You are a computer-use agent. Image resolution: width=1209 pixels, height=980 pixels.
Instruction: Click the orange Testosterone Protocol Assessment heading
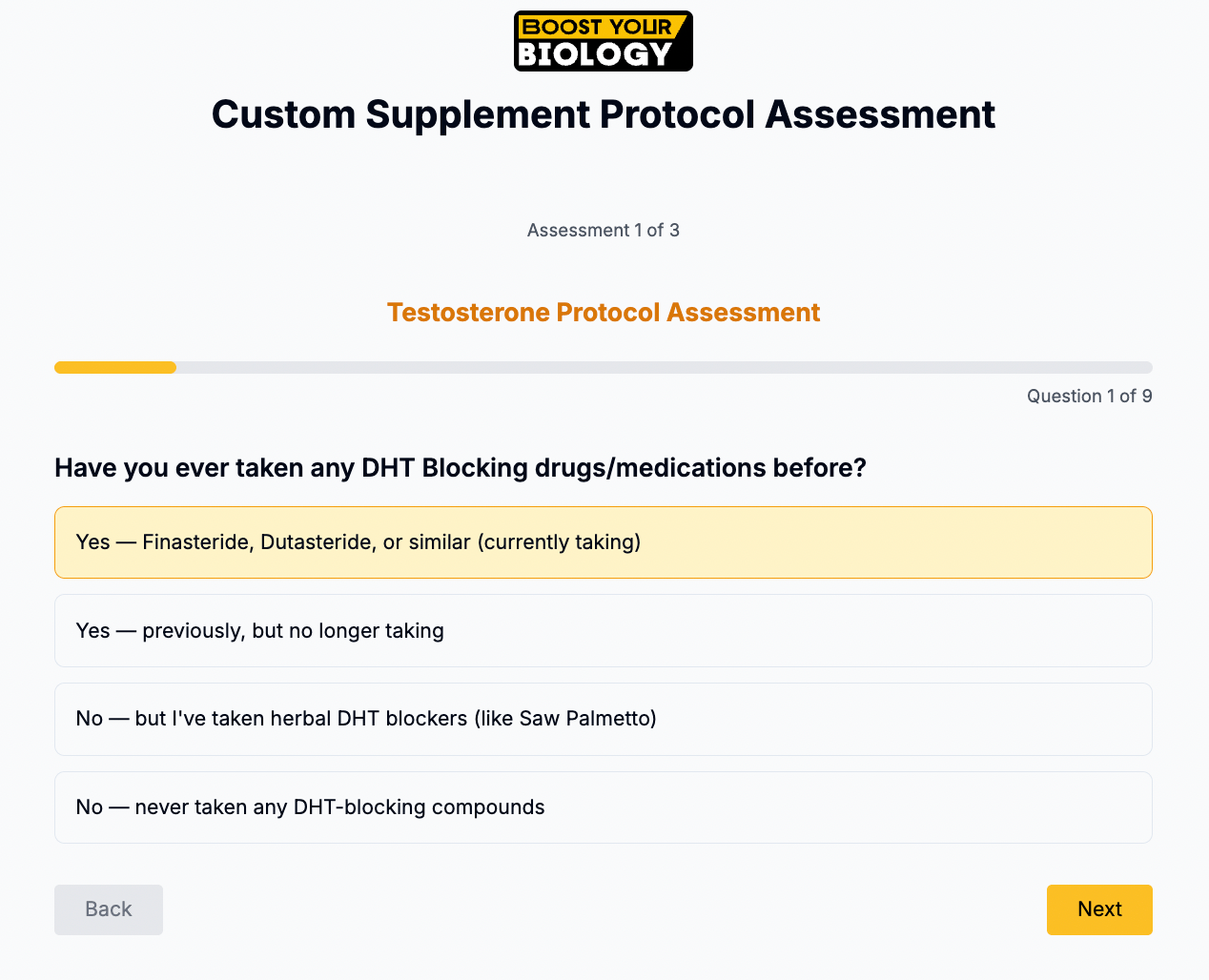click(x=604, y=313)
